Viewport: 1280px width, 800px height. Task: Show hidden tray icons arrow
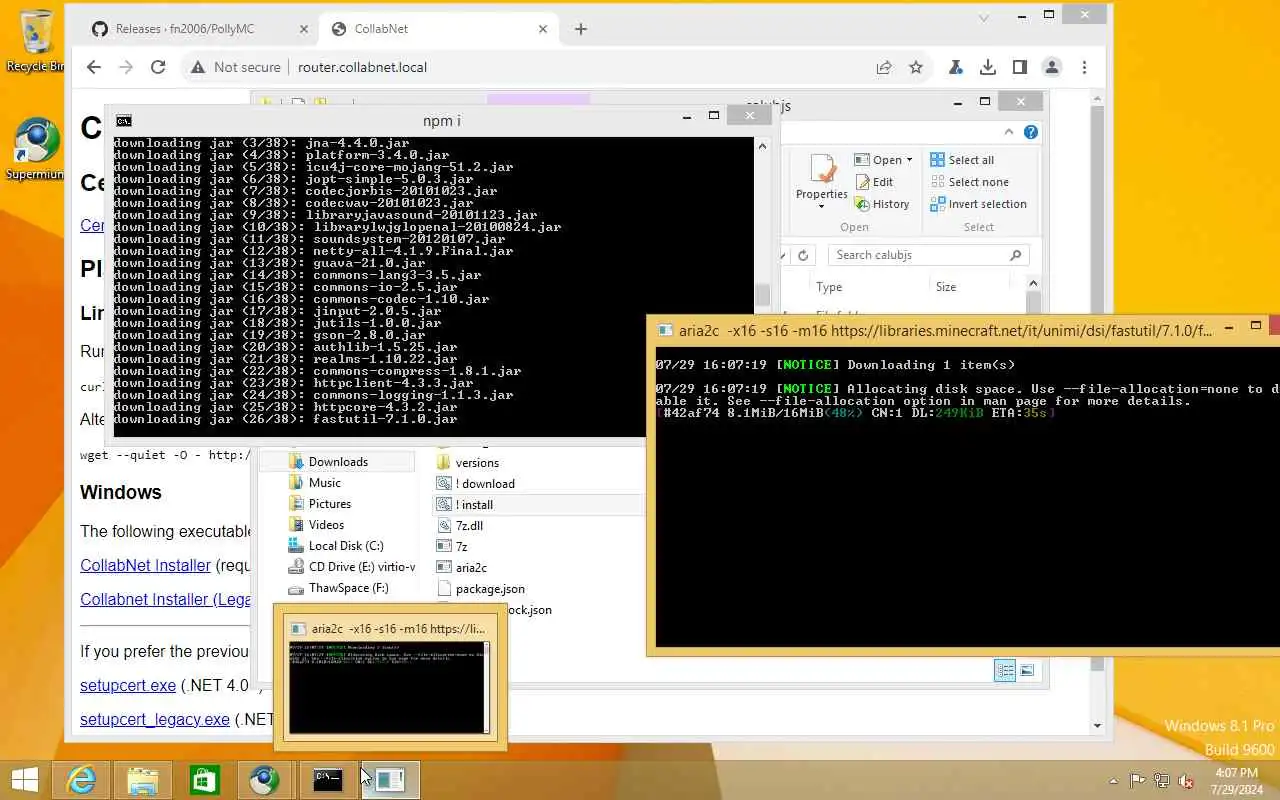[1114, 781]
